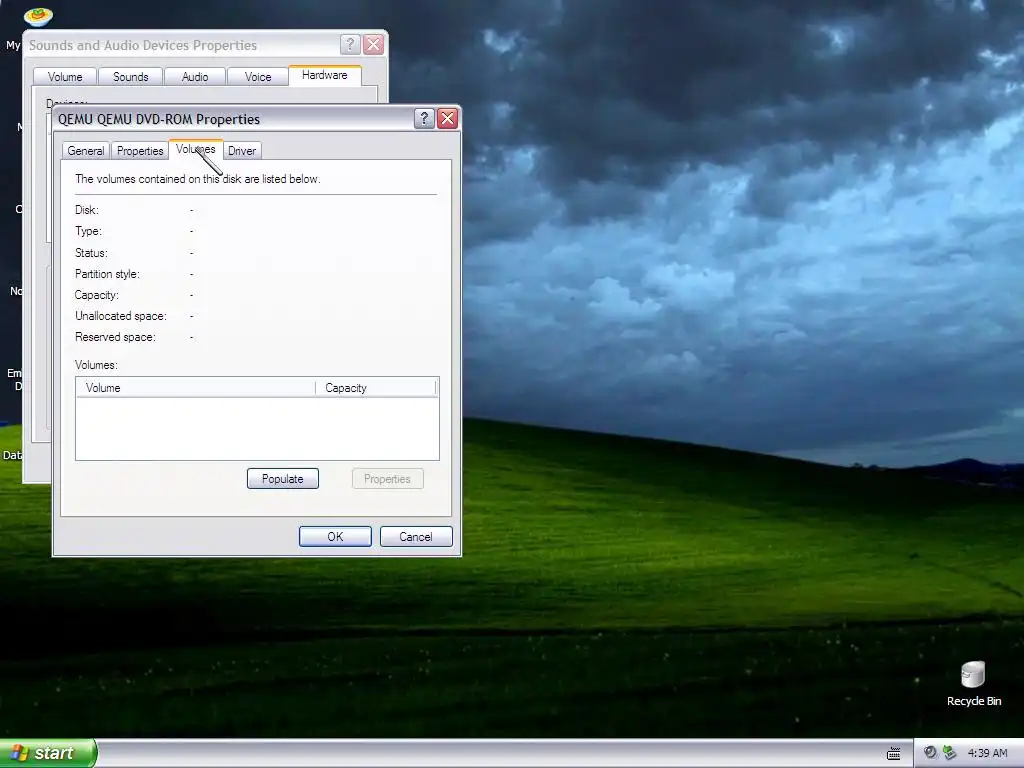Click the Cancel button
The width and height of the screenshot is (1024, 768).
pos(416,537)
